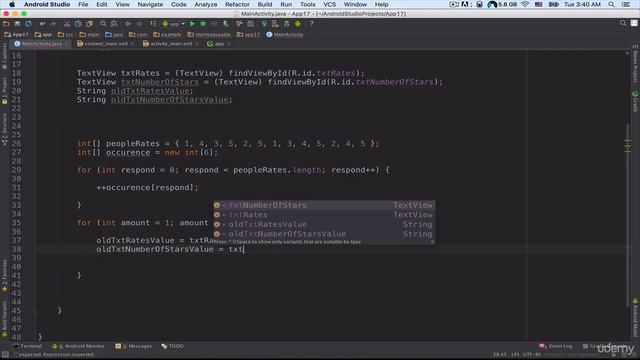Open the VCS menu
The width and height of the screenshot is (640, 360).
329,4
